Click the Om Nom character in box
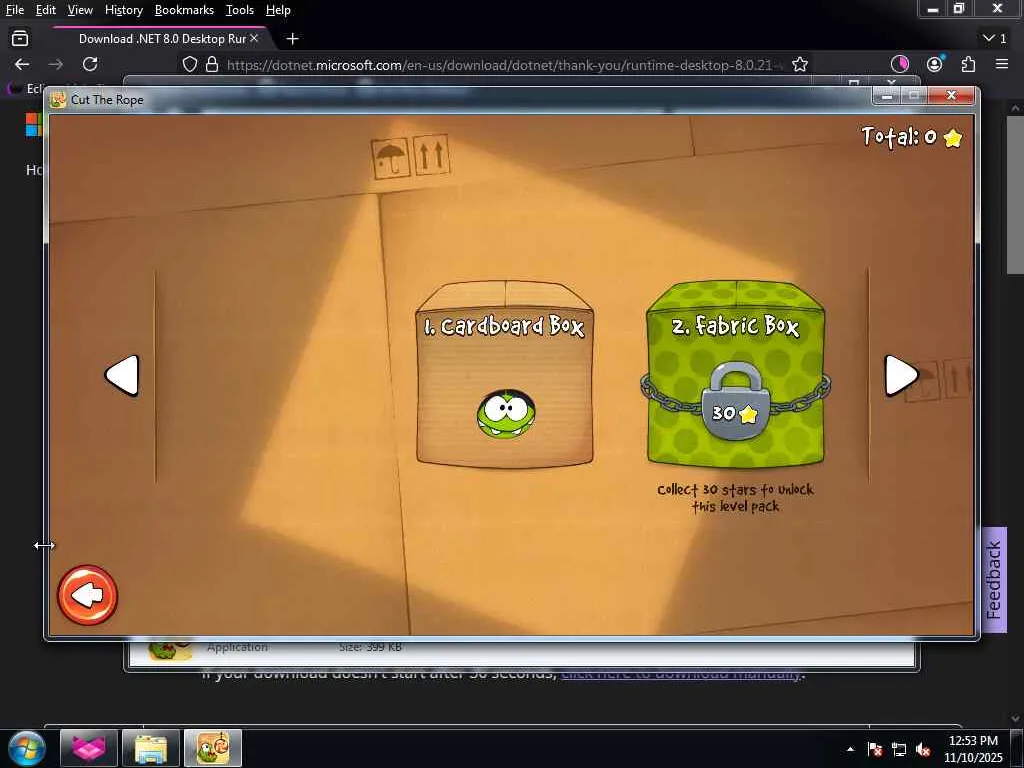Screen dimensions: 1024x768 [506, 413]
